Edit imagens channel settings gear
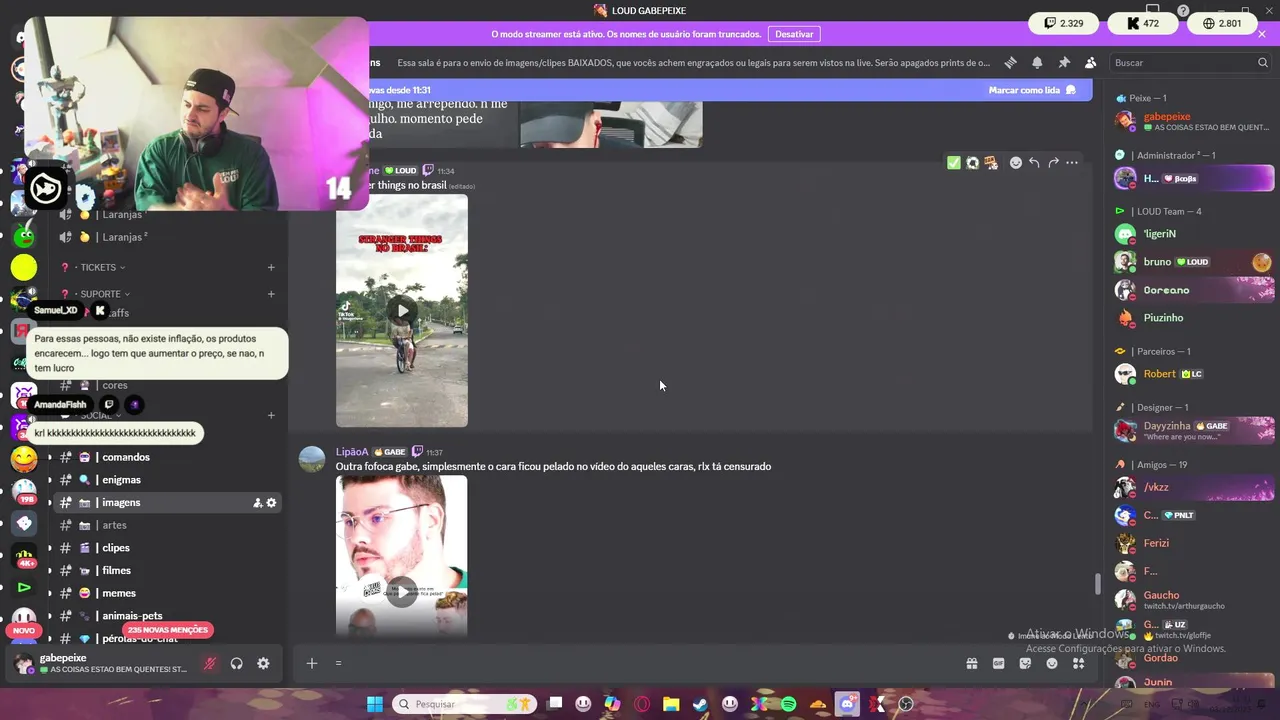 coord(271,503)
